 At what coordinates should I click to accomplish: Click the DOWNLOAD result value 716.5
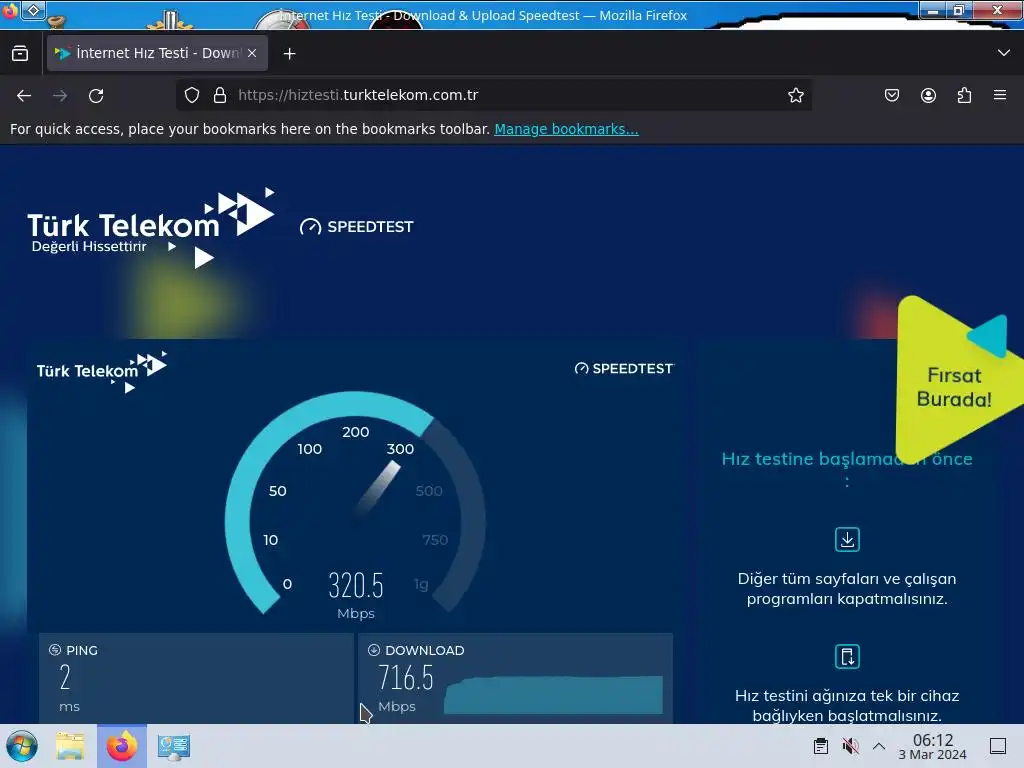click(406, 677)
